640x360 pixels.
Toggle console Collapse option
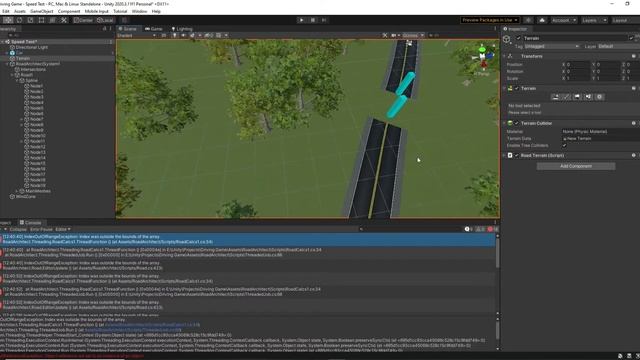click(18, 229)
